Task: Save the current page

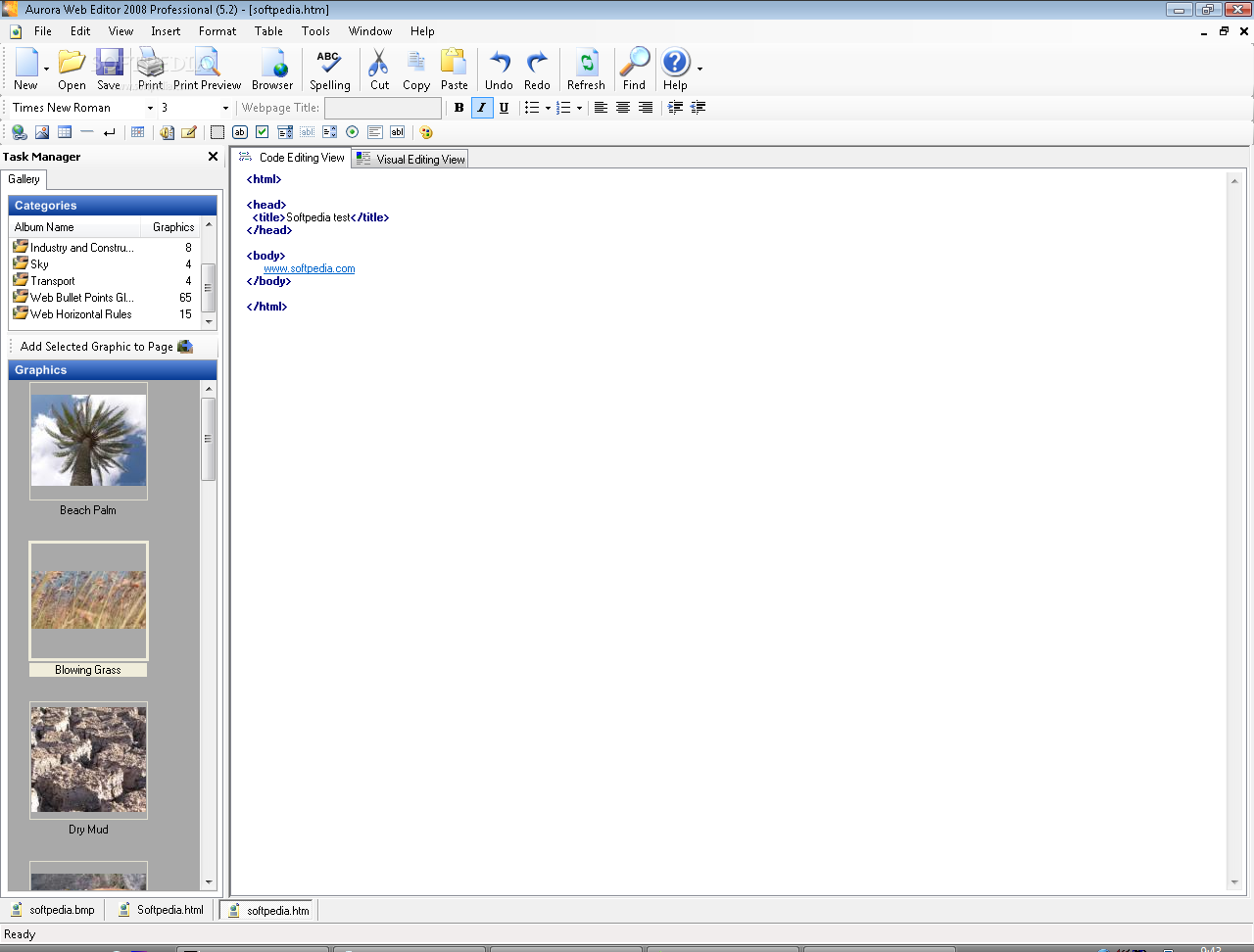Action: point(109,70)
